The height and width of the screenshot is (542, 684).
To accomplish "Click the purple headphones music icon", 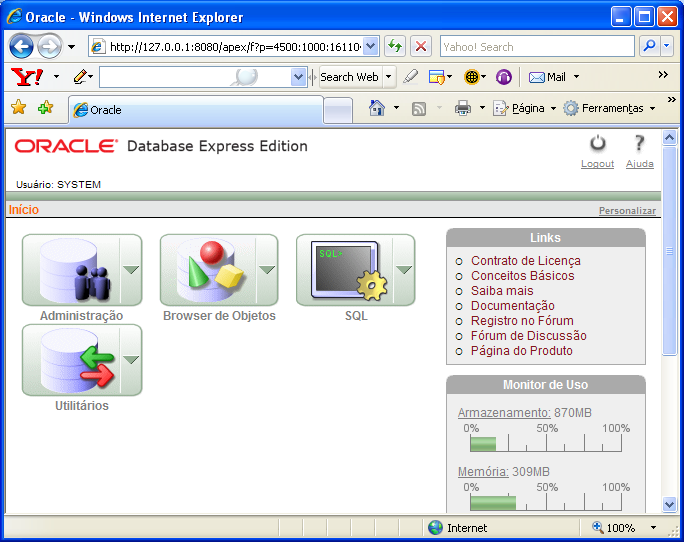I will point(504,77).
